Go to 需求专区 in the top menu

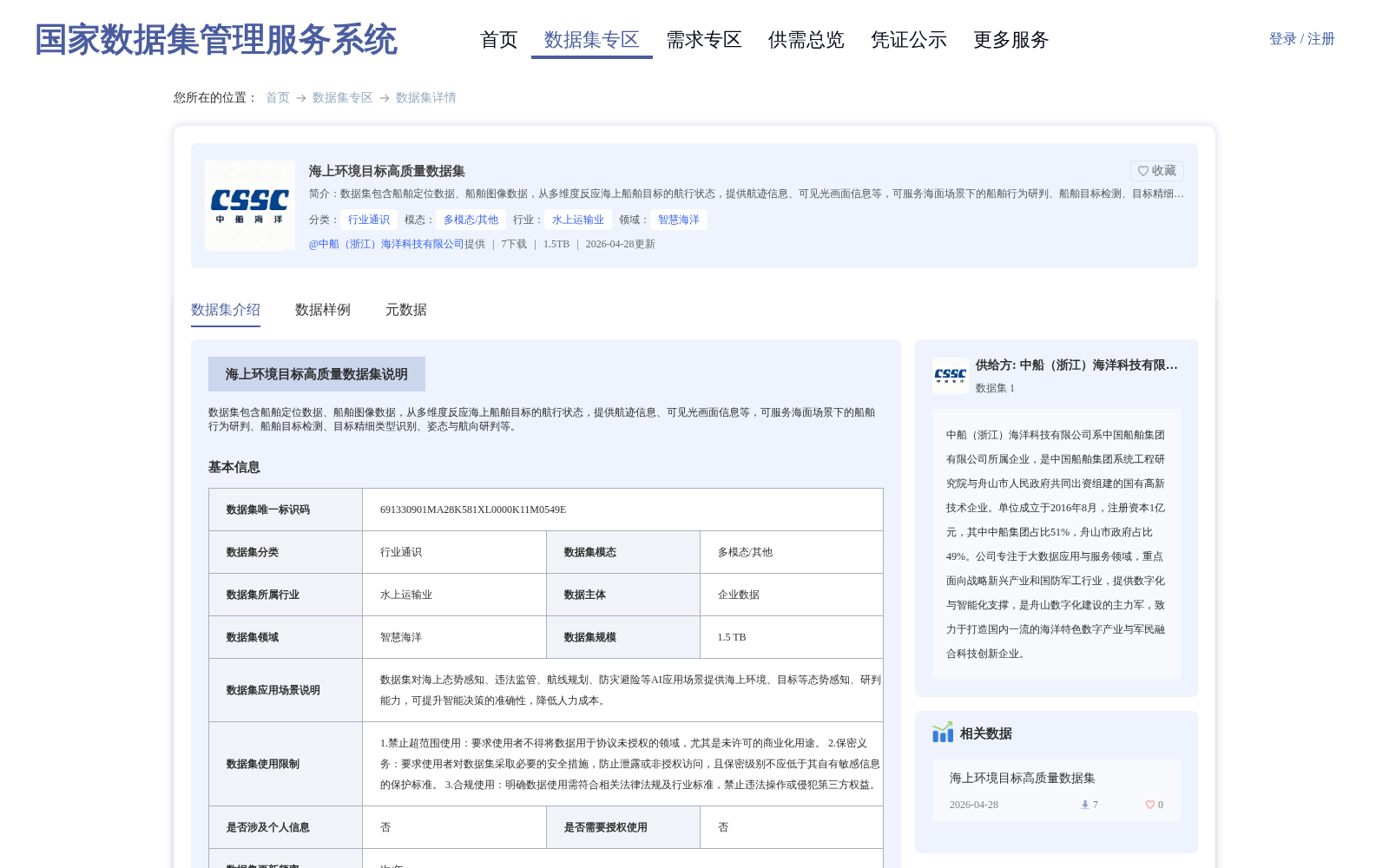click(x=704, y=40)
